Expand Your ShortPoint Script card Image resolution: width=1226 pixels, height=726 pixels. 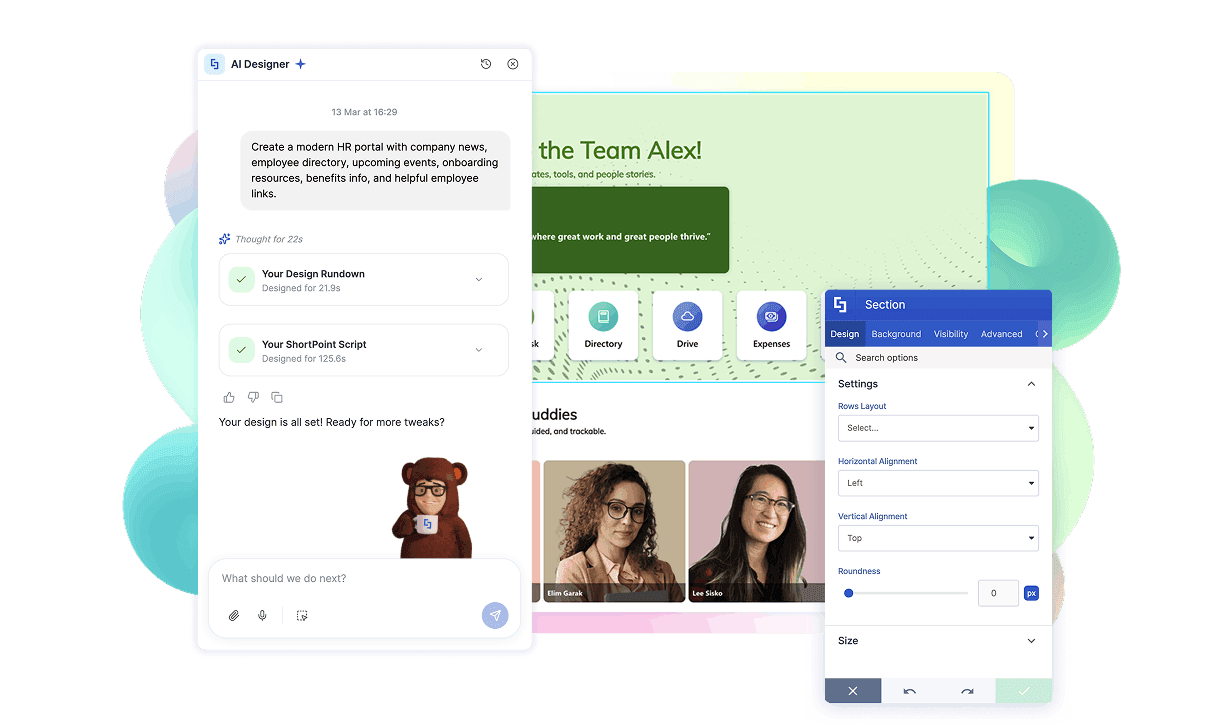coord(479,350)
